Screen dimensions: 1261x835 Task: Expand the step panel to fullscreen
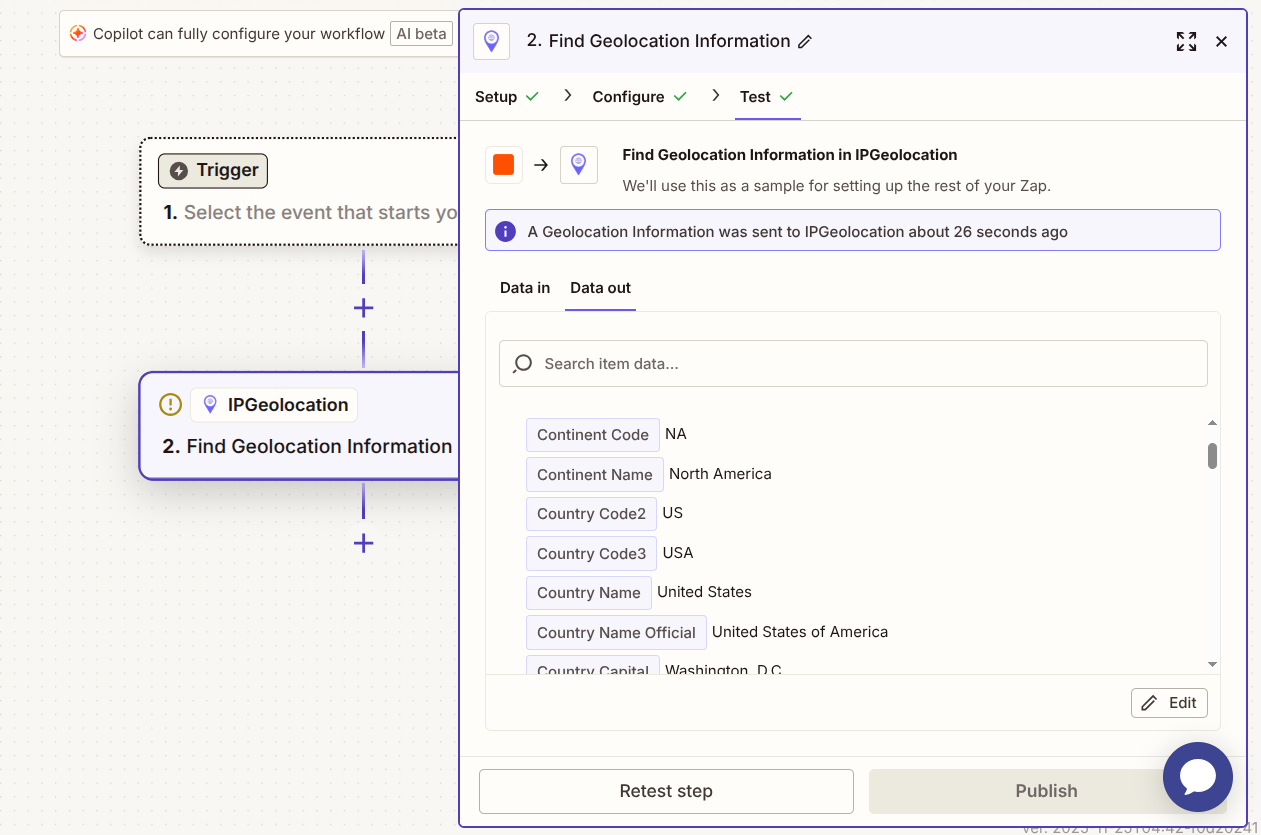tap(1186, 42)
